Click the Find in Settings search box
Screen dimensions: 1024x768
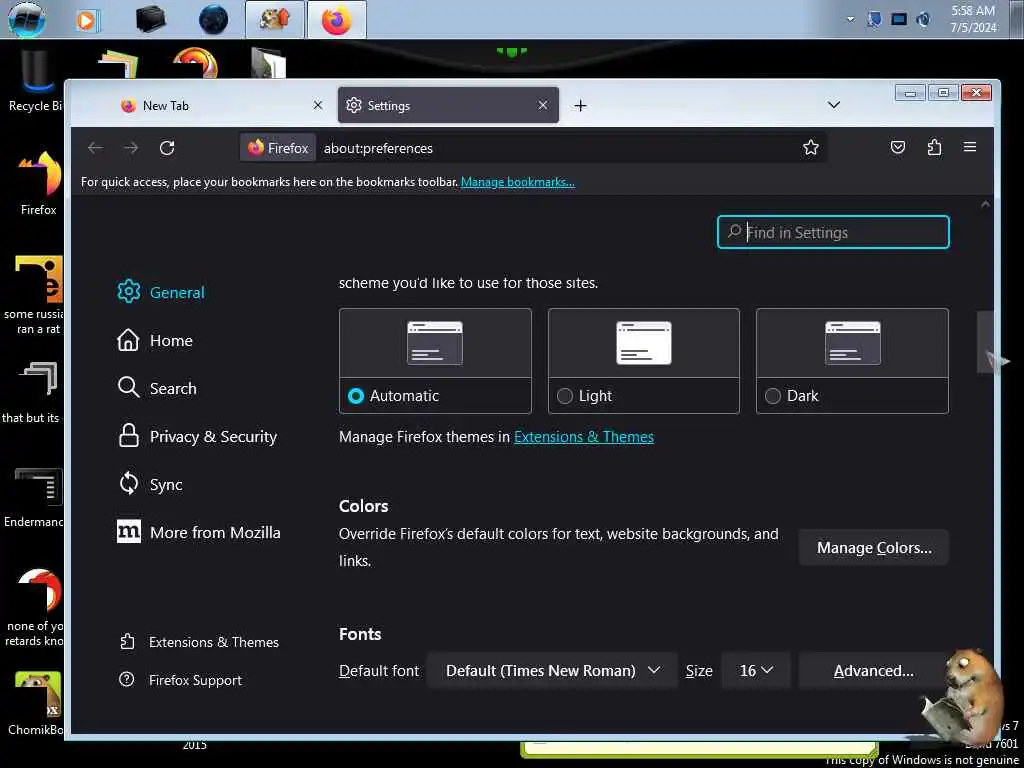[833, 232]
